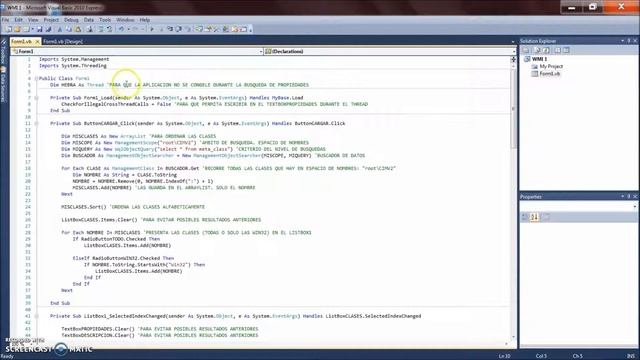Click the Cut toolbar icon
This screenshot has width=640, height=360.
point(60,29)
